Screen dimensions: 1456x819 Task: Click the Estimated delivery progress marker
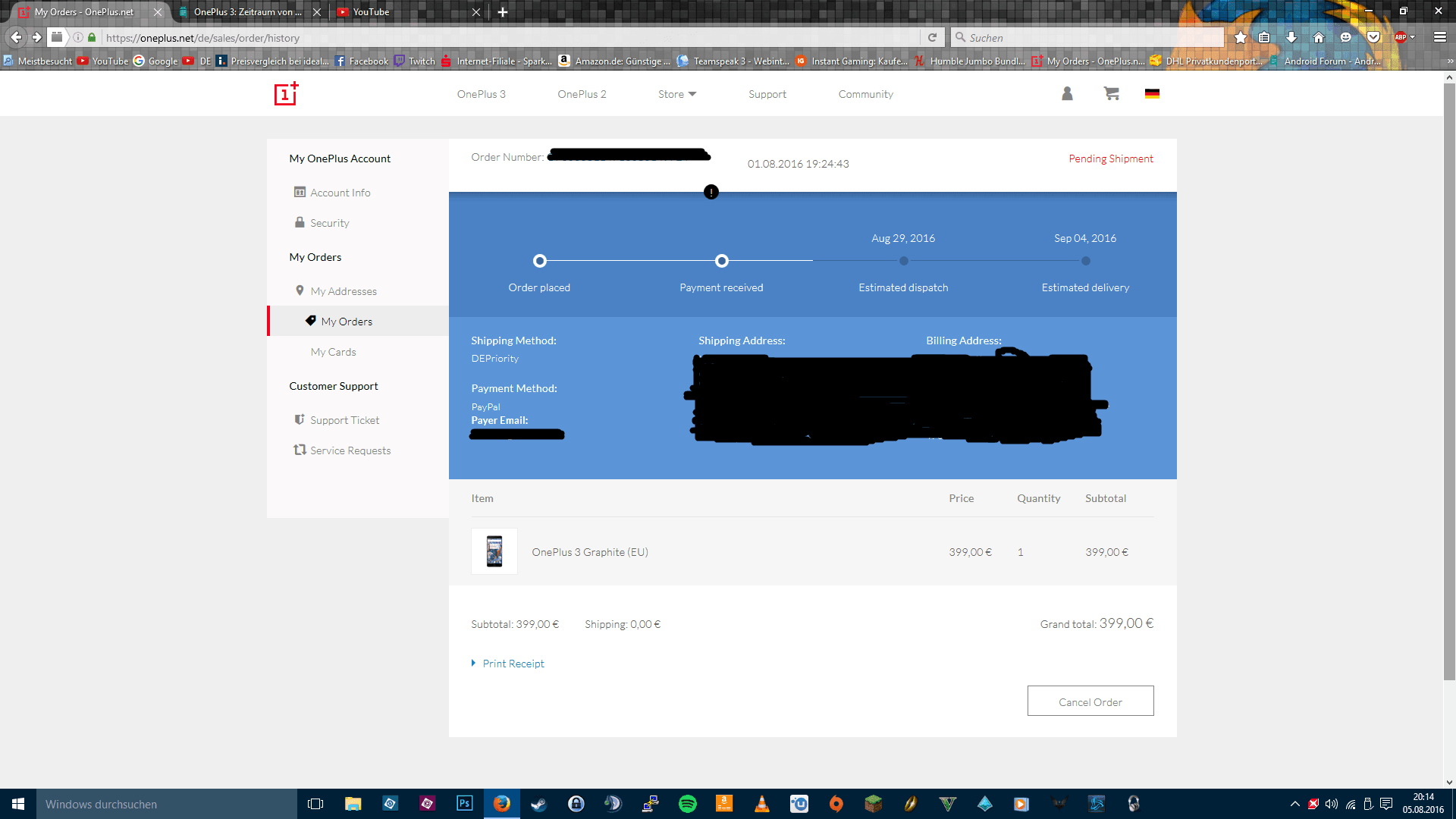pyautogui.click(x=1085, y=261)
